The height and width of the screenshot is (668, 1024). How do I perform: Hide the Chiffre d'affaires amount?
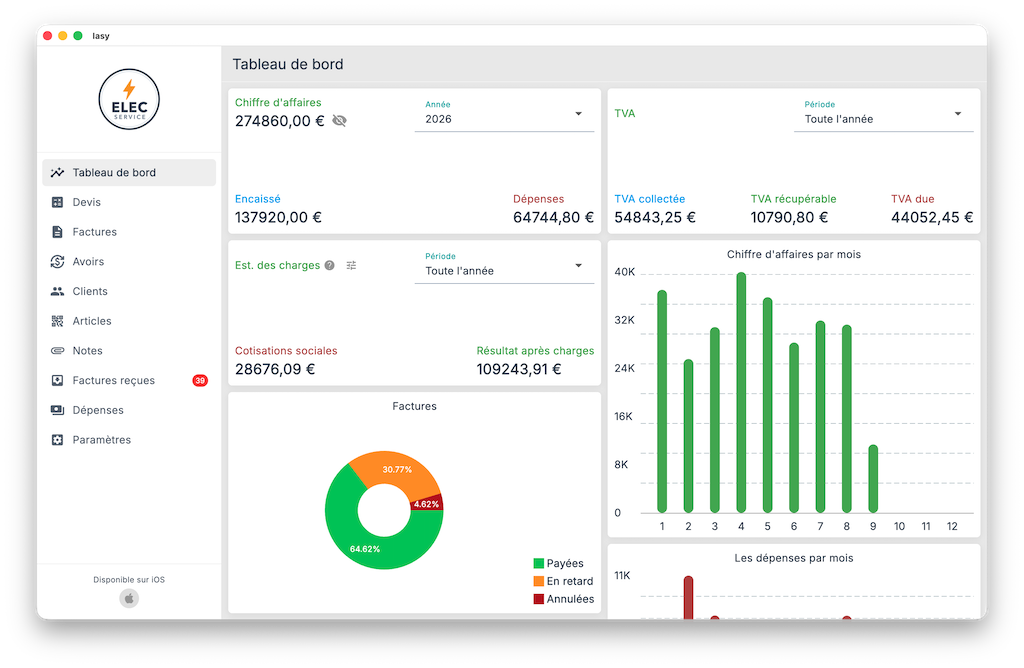click(x=340, y=121)
